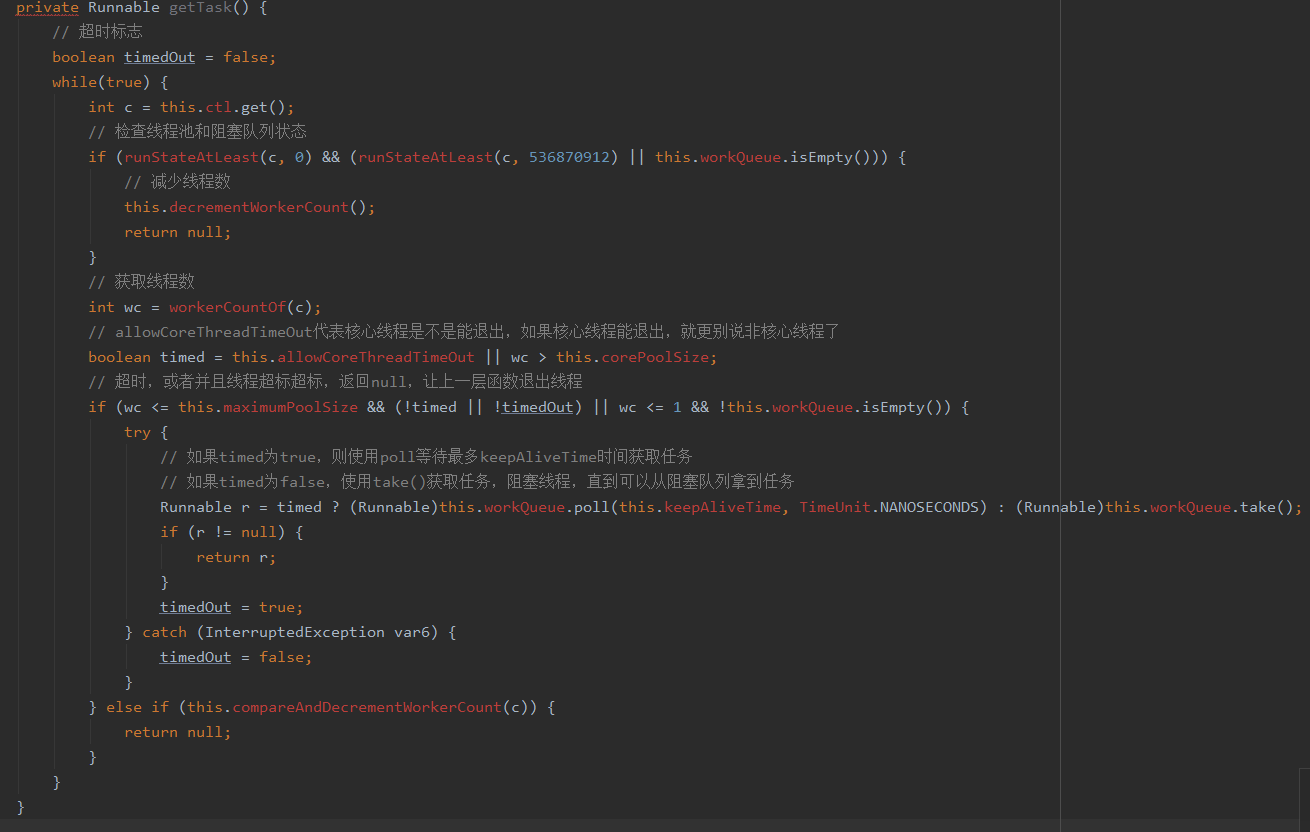Image resolution: width=1310 pixels, height=832 pixels.
Task: Click 'timedOut = false;' inside the catch block
Action: pyautogui.click(x=236, y=657)
